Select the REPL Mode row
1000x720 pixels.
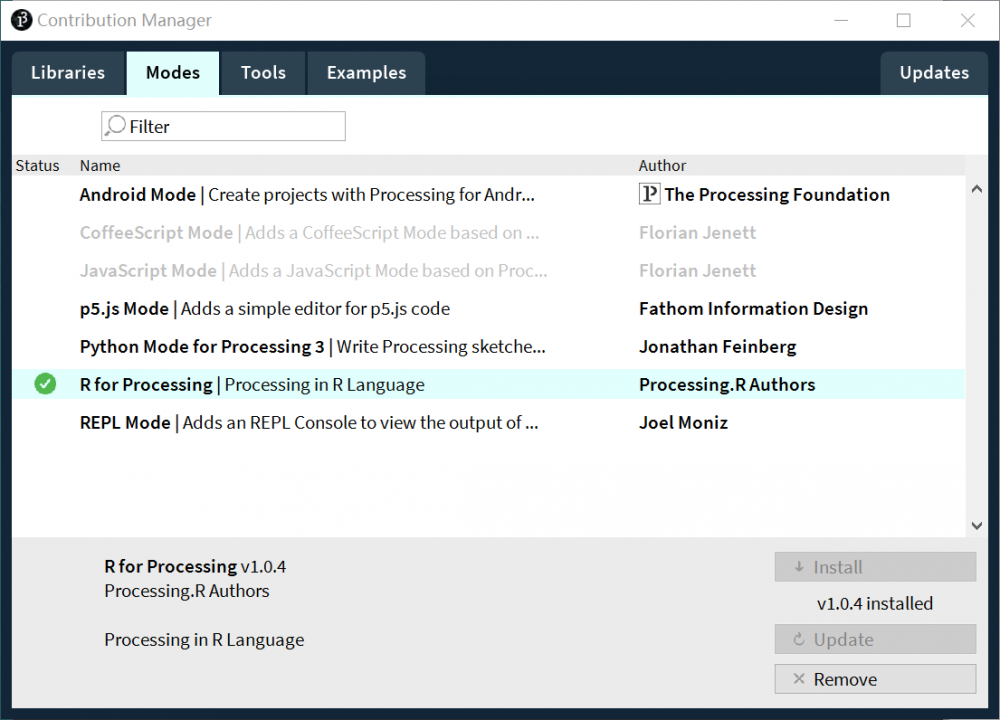(489, 422)
